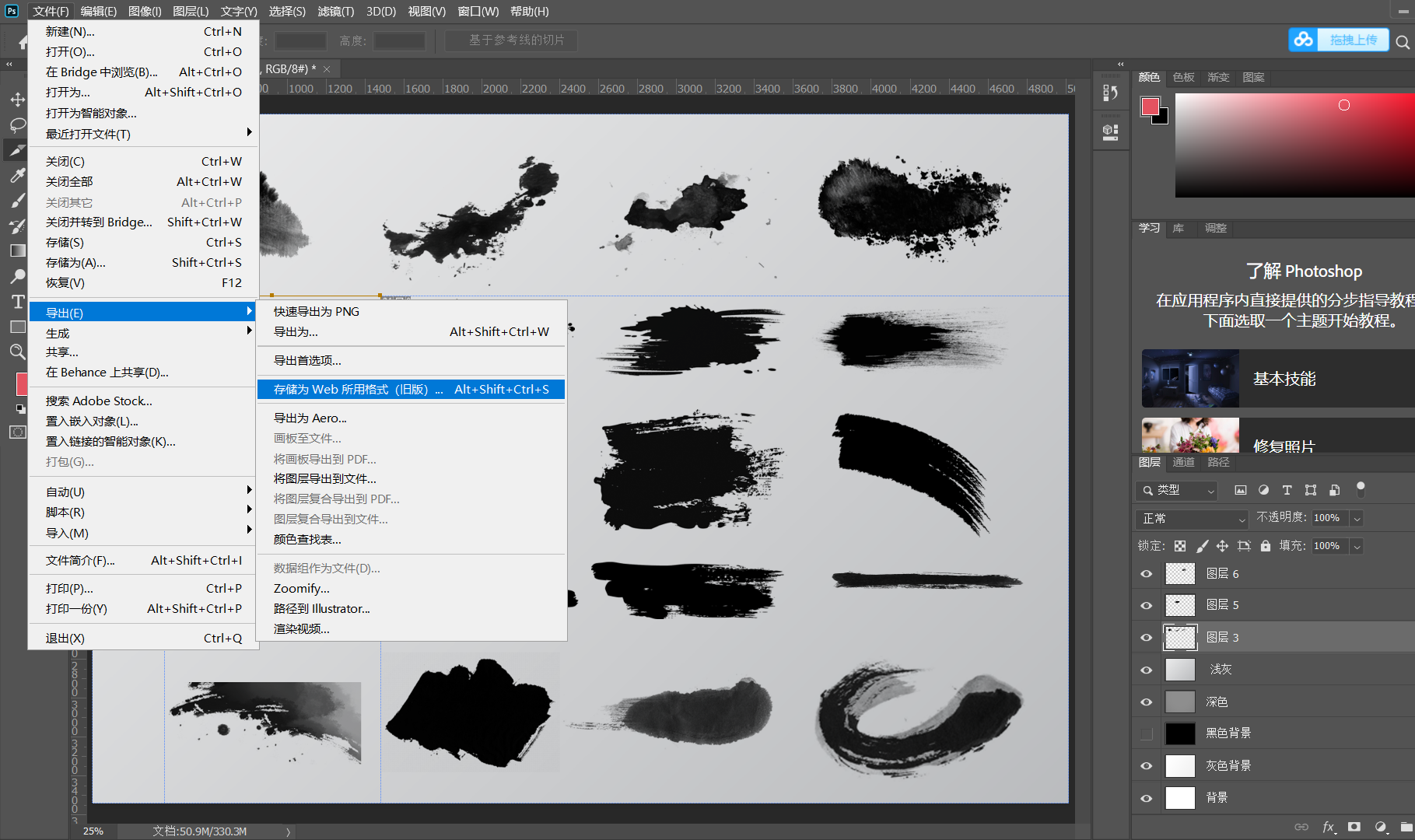Select the Zoom tool in the toolbar

pyautogui.click(x=17, y=352)
